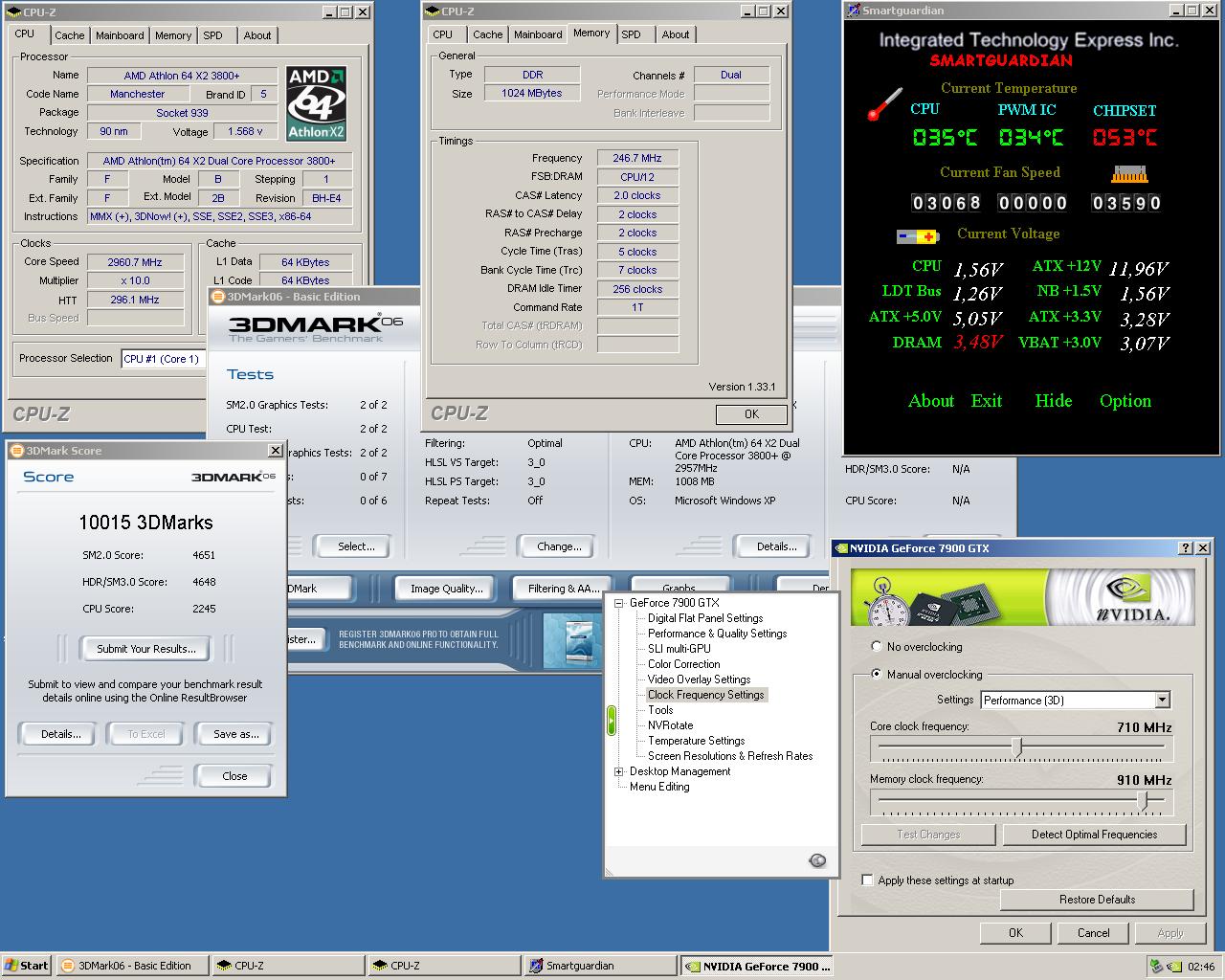Open the Cache tab in left CPU-Z window
Viewport: 1225px width, 980px height.
[x=69, y=35]
